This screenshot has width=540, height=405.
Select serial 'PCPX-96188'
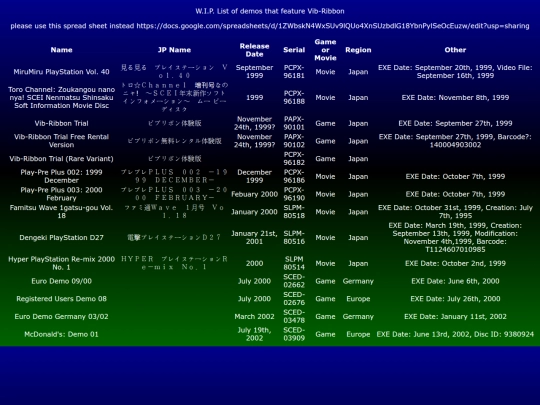coord(294,97)
